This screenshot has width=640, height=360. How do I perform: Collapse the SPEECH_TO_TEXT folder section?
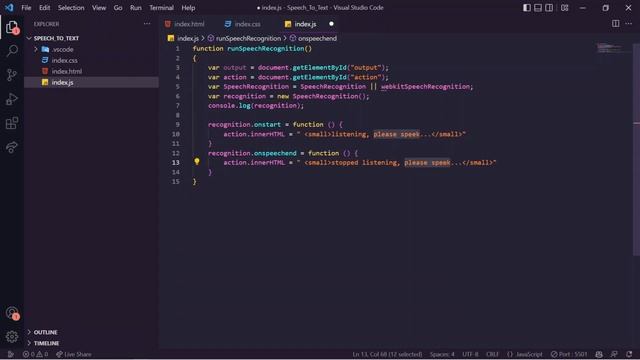[56, 38]
